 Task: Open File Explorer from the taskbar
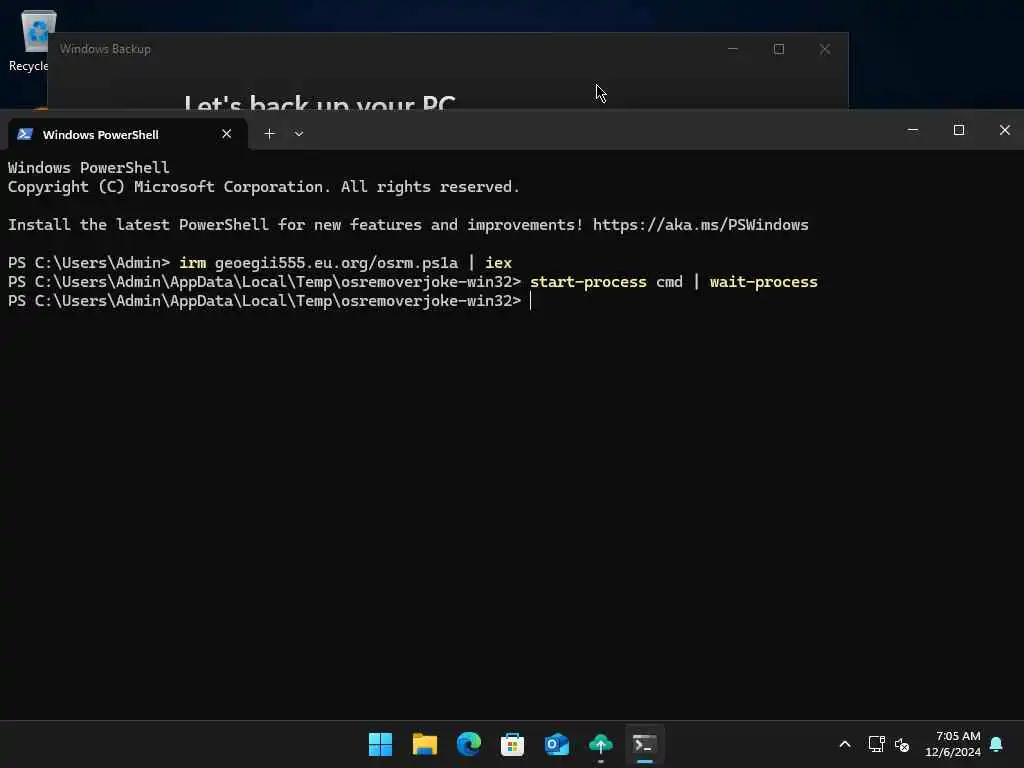[424, 744]
